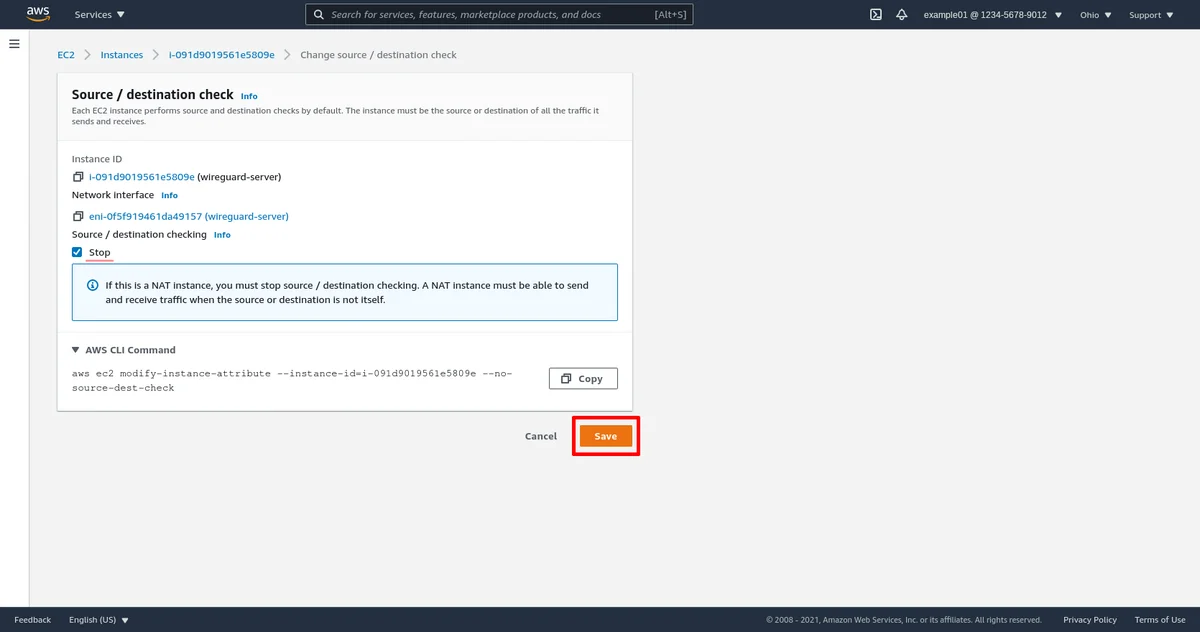The image size is (1200, 632).
Task: Click the Copy CLI command button
Action: (x=583, y=378)
